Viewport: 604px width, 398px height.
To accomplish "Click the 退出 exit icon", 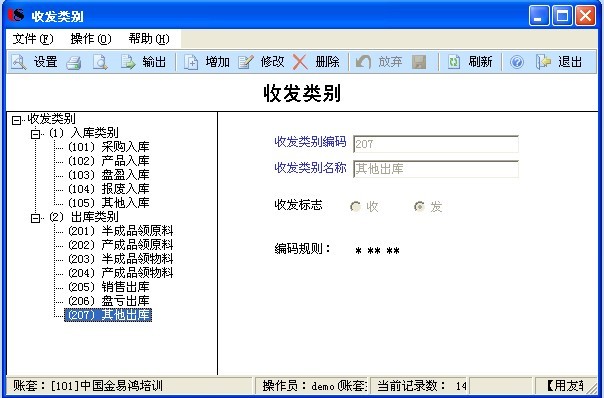I will click(544, 62).
